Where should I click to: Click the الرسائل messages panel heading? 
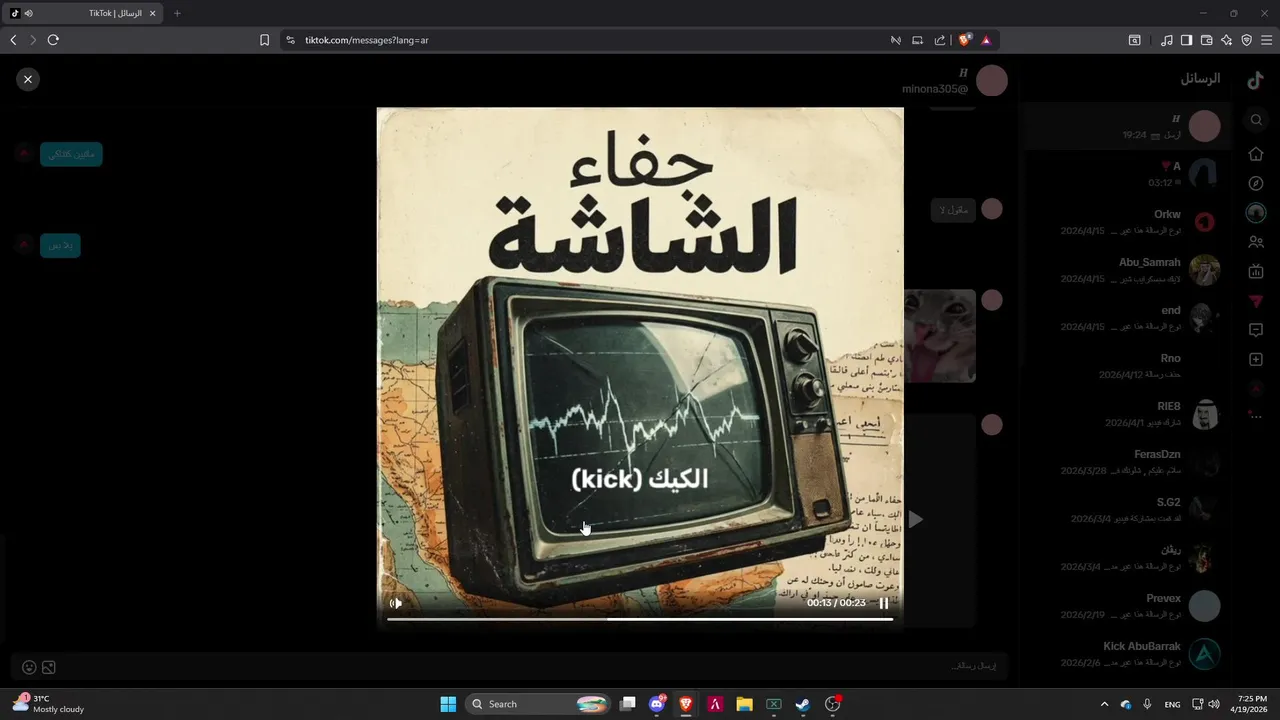click(x=1200, y=78)
